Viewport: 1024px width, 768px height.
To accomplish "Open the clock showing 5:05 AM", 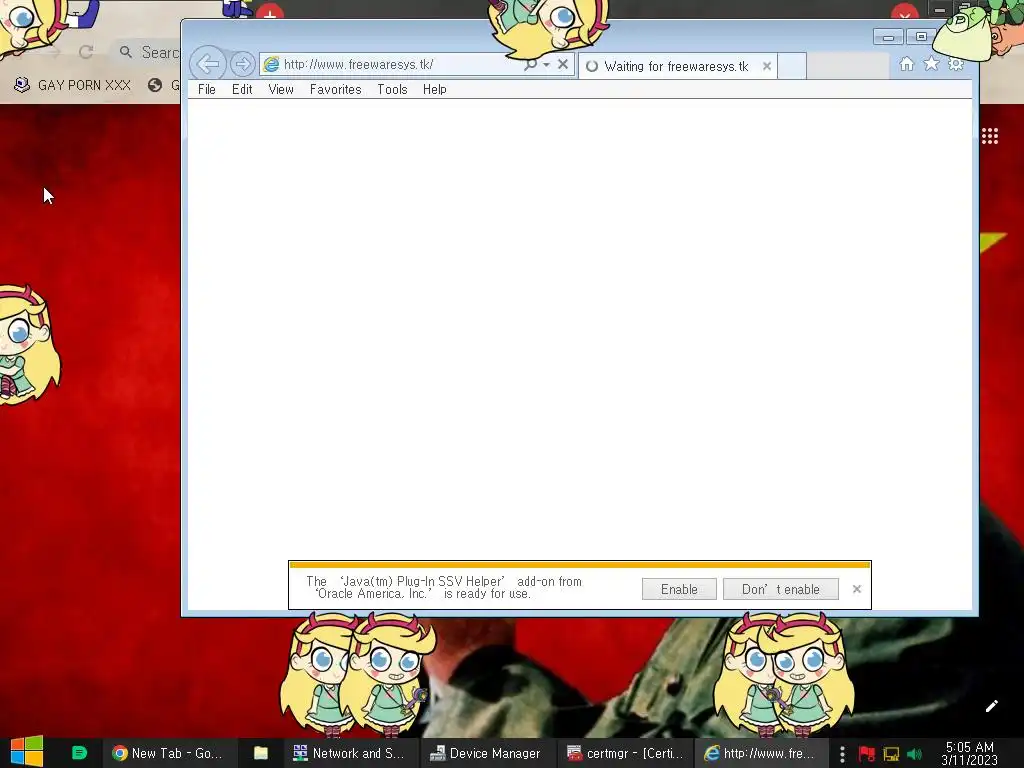I will pos(970,754).
